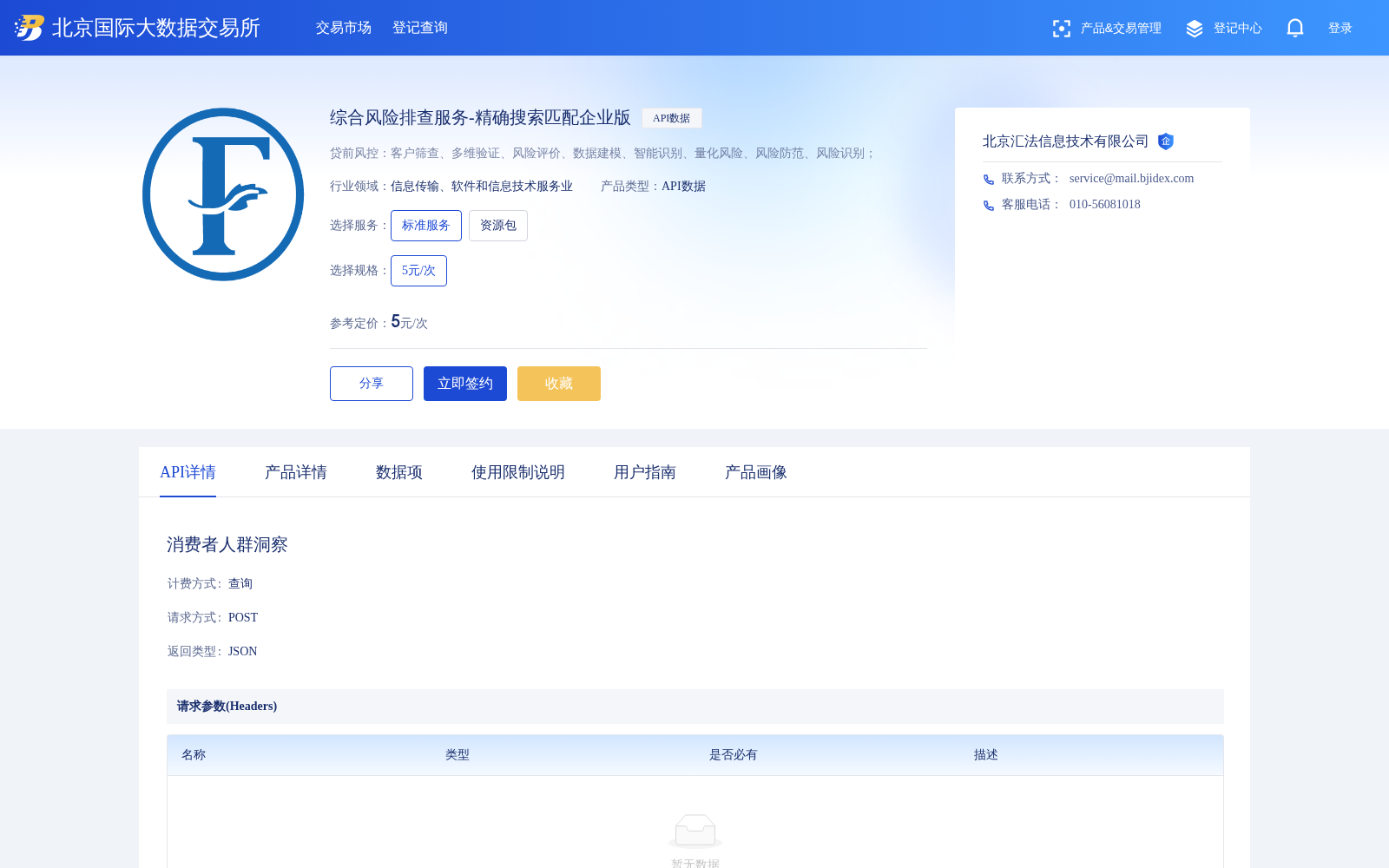Select 资源包 service option

[498, 226]
